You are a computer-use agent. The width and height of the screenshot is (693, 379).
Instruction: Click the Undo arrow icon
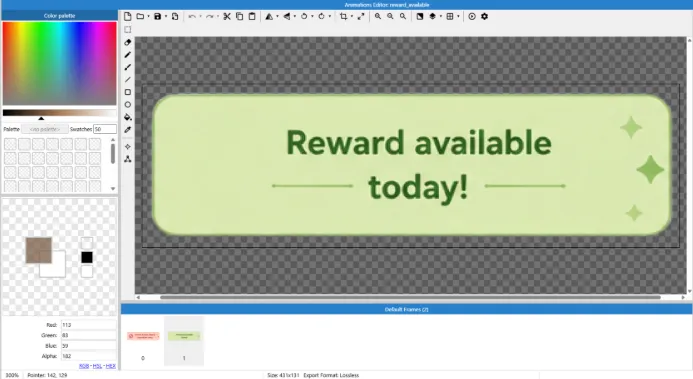tap(192, 16)
